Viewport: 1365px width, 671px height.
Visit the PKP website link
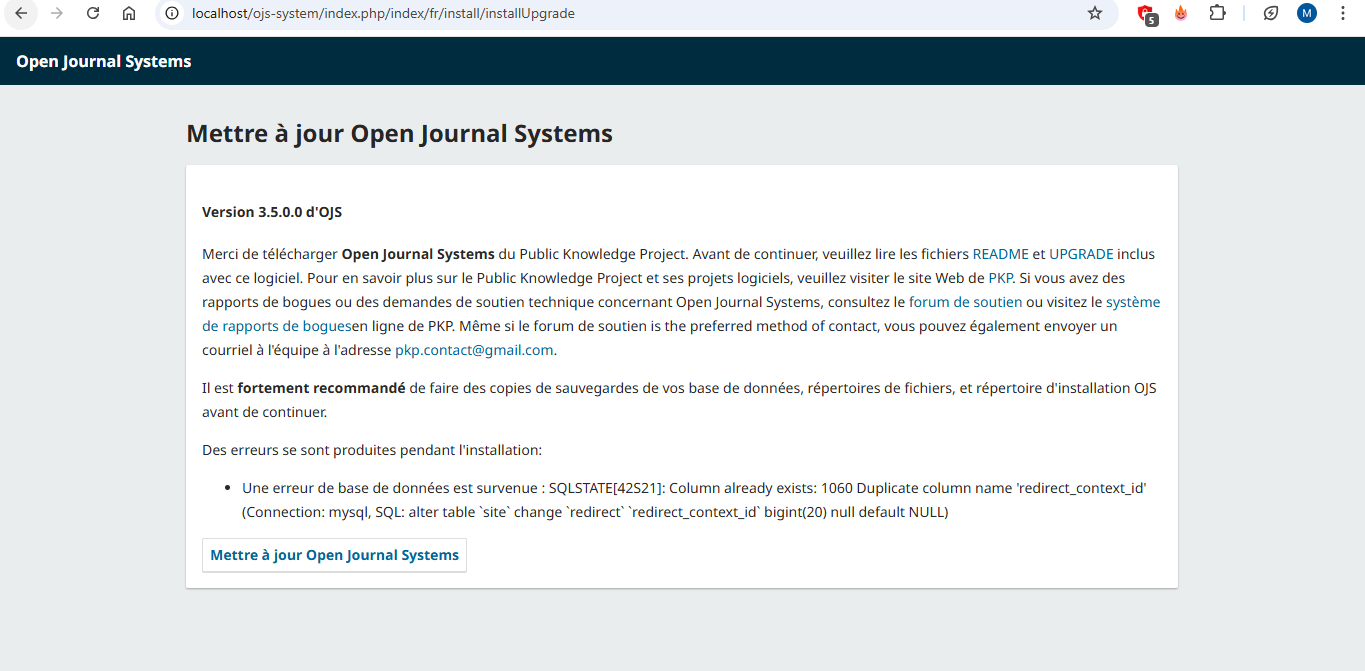(x=1000, y=278)
